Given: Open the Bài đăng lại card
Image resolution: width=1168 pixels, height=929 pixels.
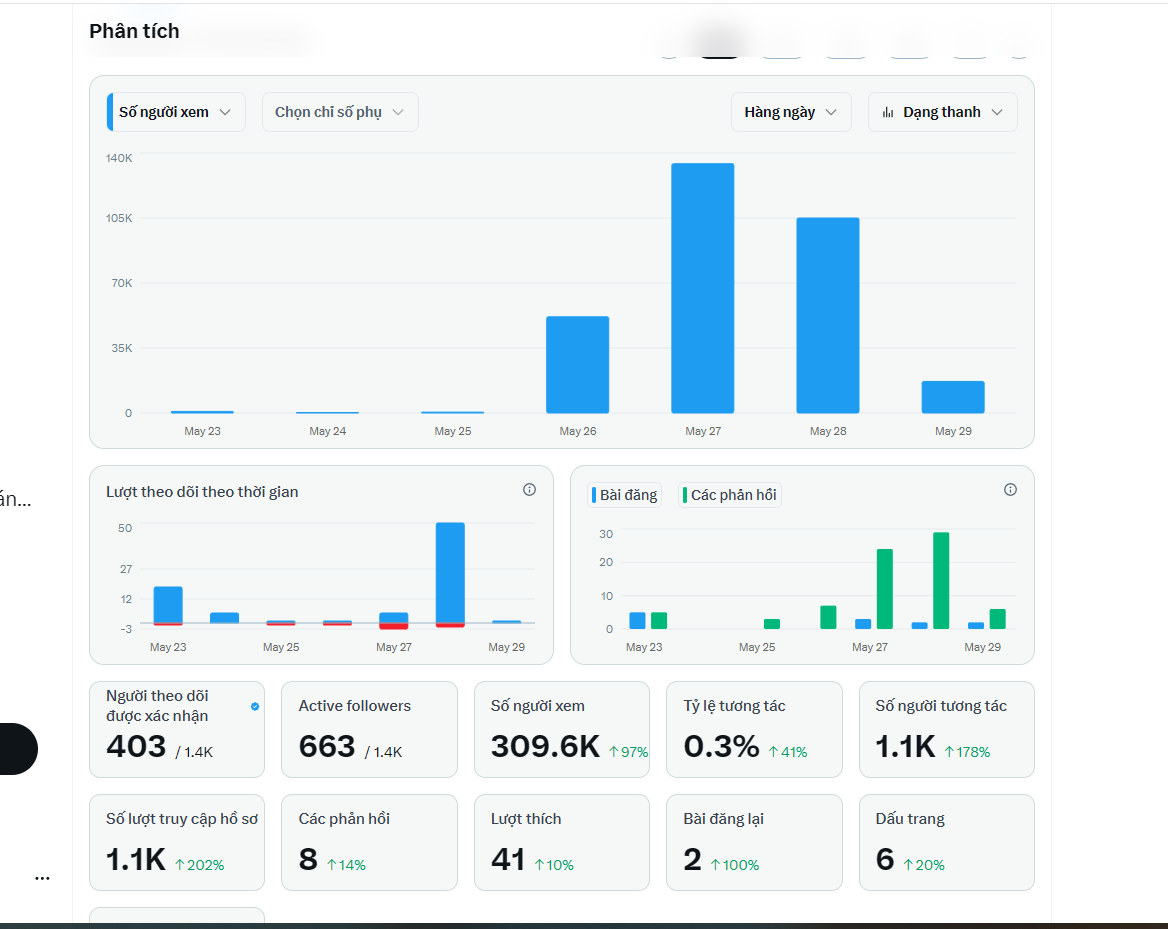Looking at the screenshot, I should click(x=754, y=843).
